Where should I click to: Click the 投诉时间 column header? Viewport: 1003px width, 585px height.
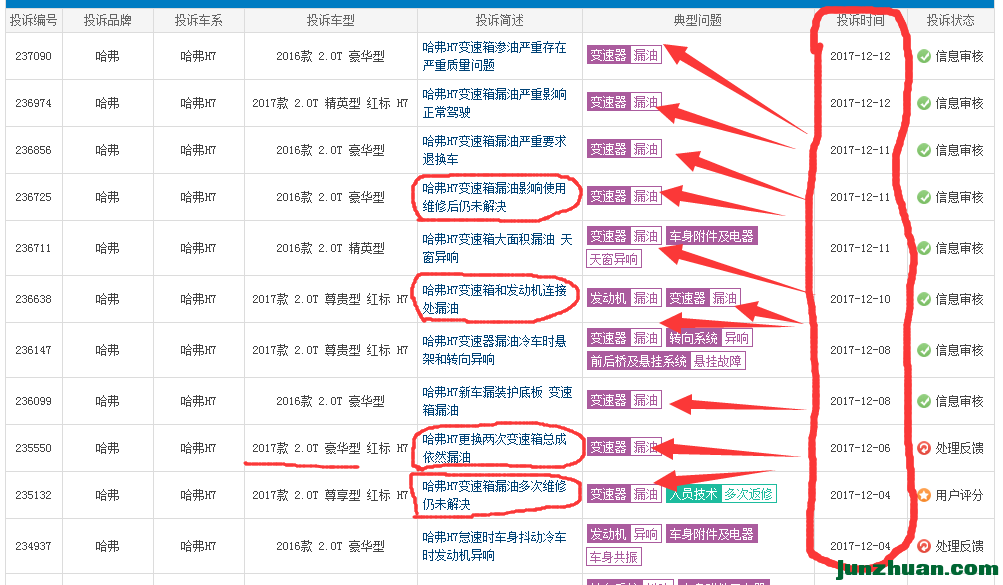(860, 20)
